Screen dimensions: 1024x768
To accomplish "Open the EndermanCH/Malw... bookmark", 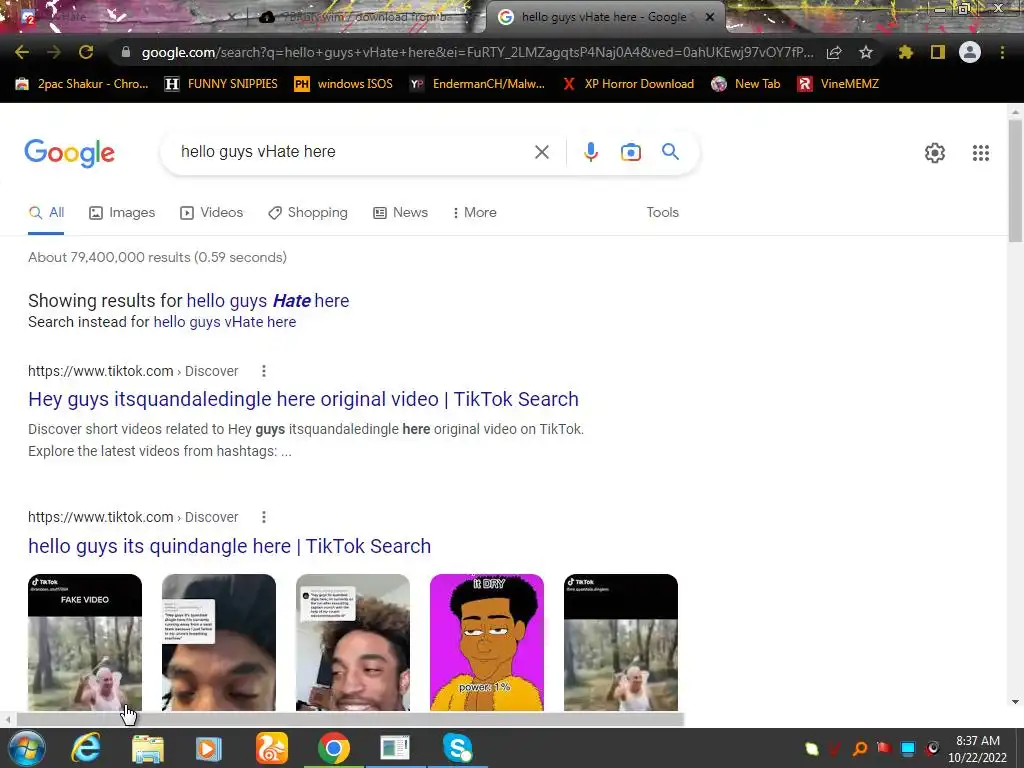I will (477, 84).
